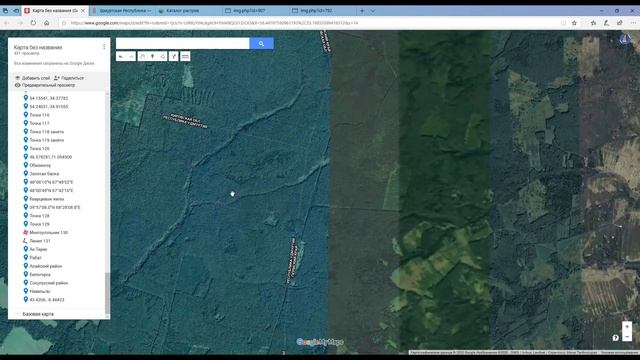Open the browser settings ellipsis menu

pos(633,23)
